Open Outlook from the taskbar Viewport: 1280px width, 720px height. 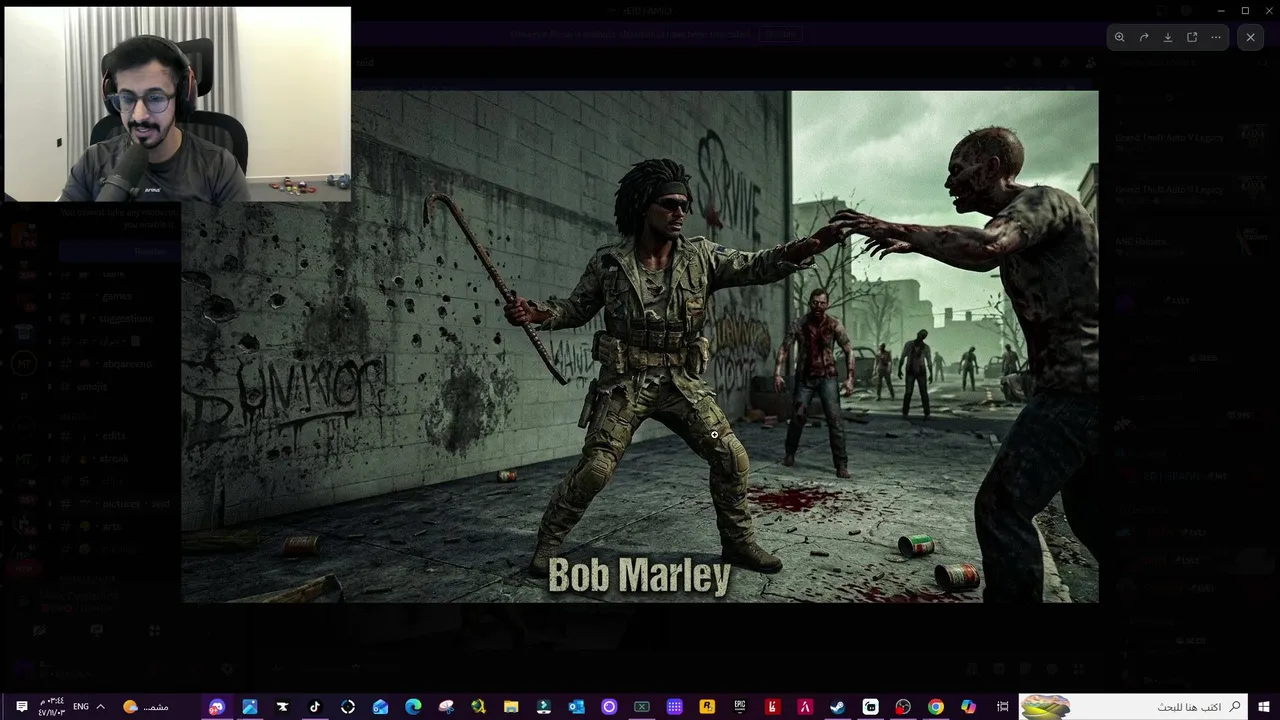click(x=576, y=707)
